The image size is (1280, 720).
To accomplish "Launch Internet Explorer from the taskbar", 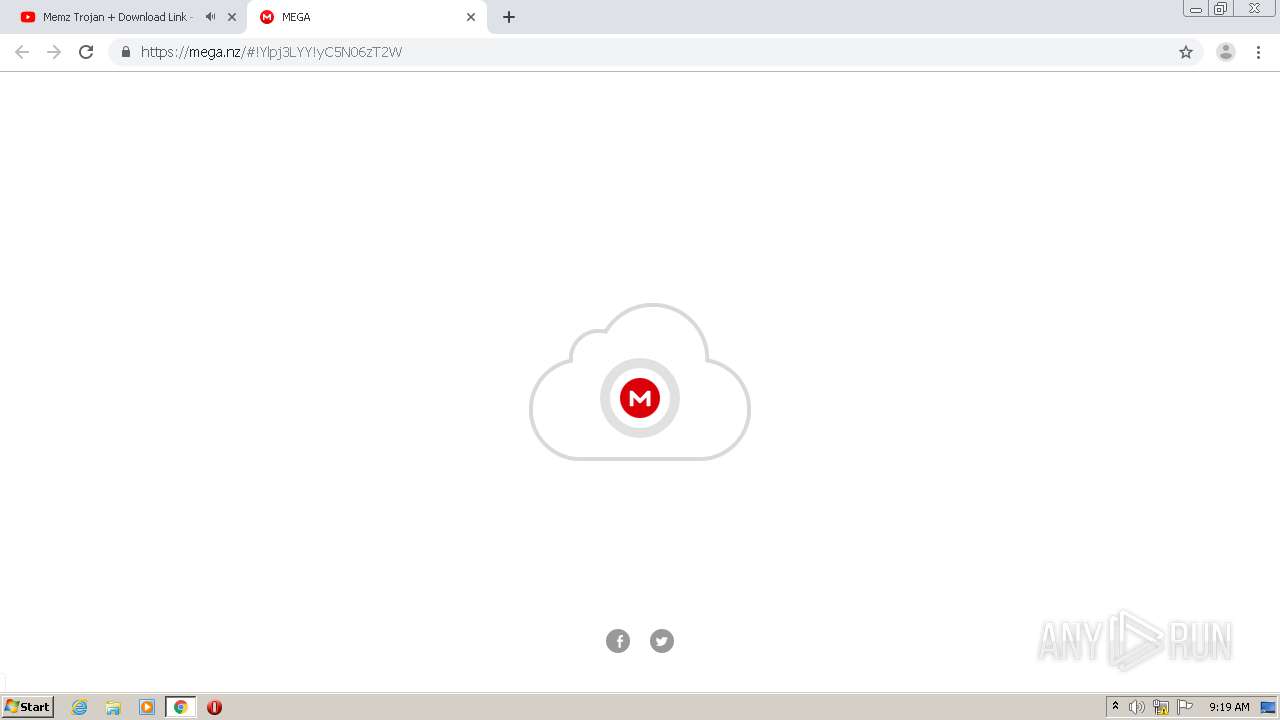I will coord(79,707).
